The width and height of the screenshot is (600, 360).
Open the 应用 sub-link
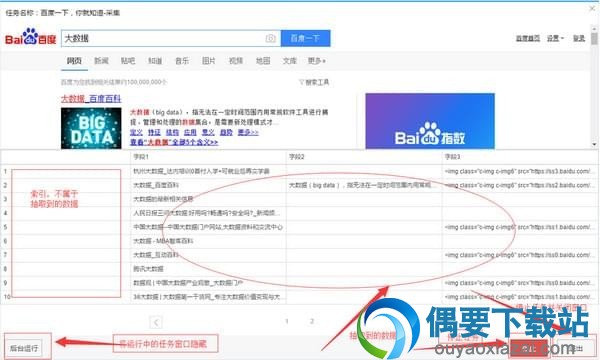point(190,132)
